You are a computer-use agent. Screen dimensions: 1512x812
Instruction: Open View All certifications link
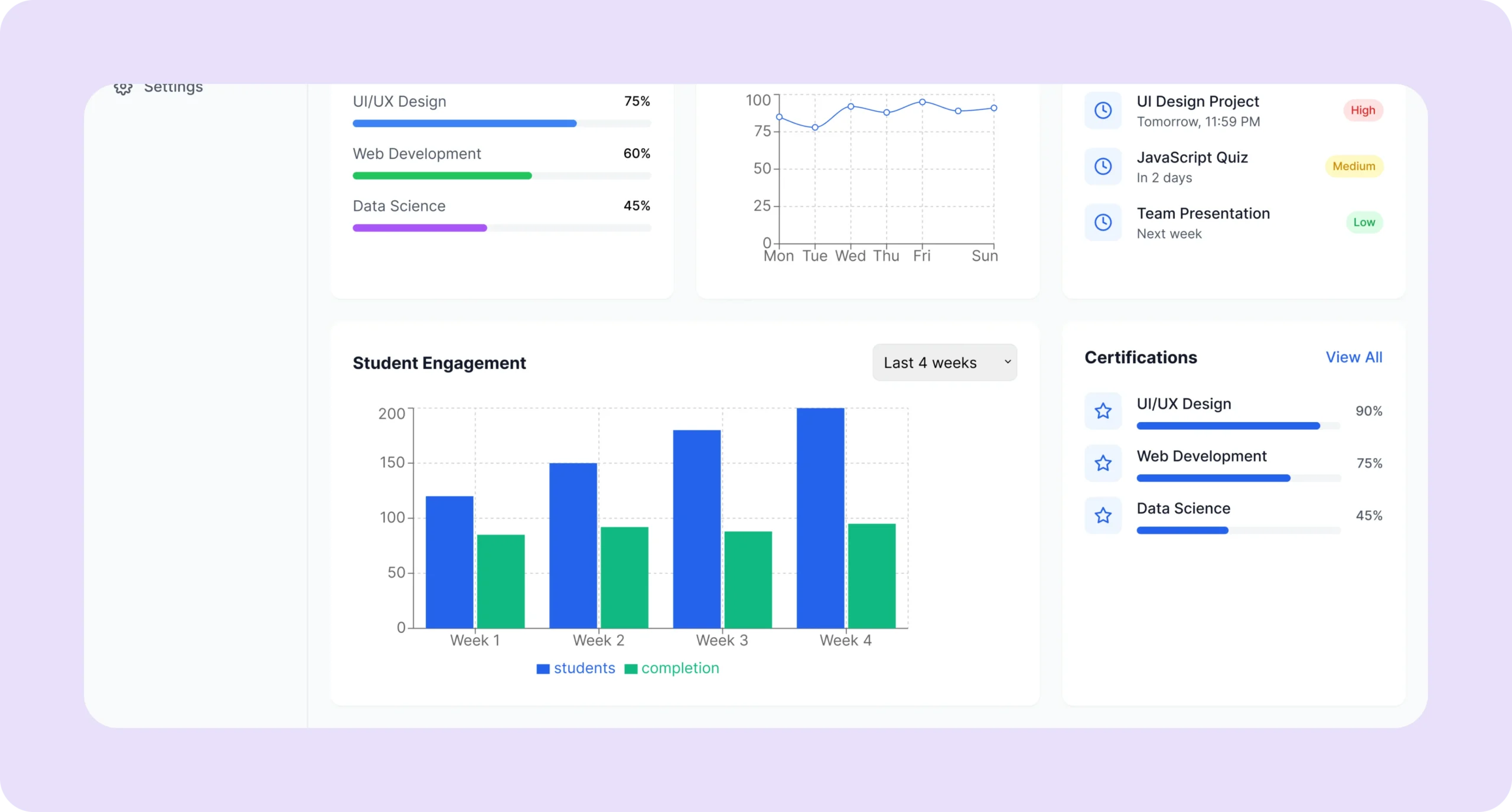(x=1354, y=357)
